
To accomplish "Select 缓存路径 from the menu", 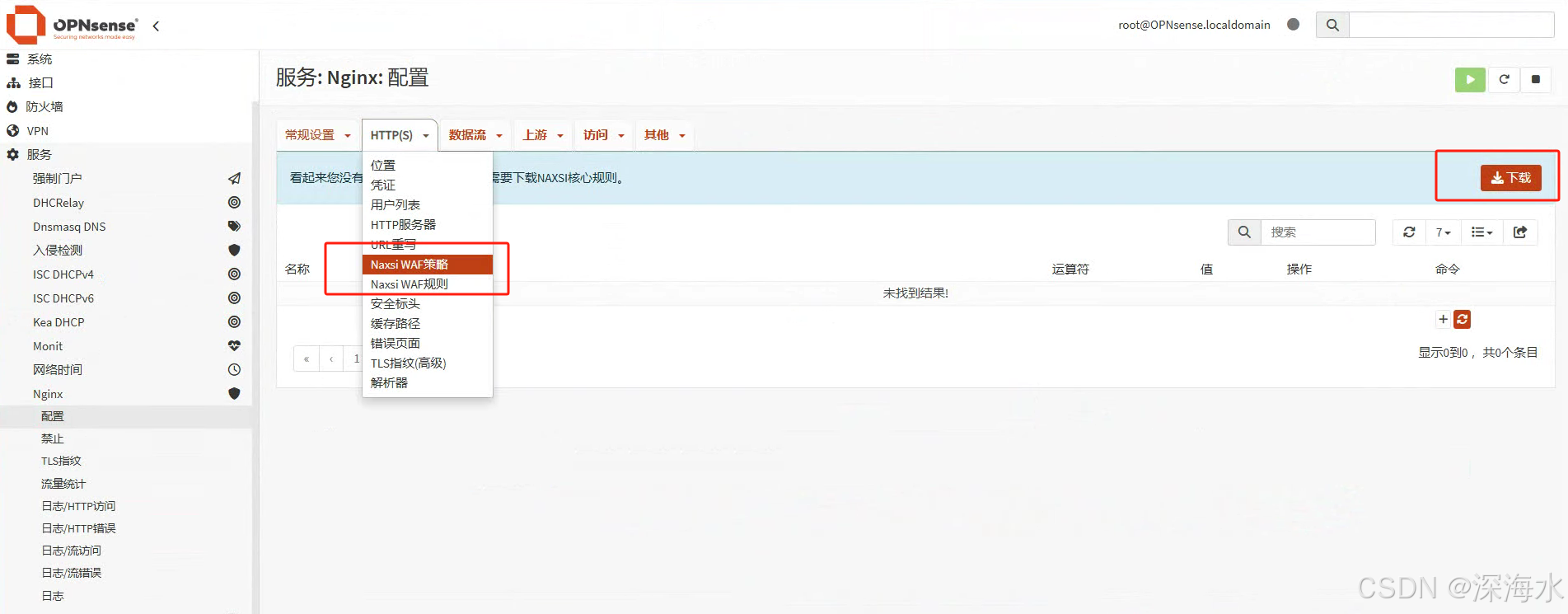I will pyautogui.click(x=428, y=324).
